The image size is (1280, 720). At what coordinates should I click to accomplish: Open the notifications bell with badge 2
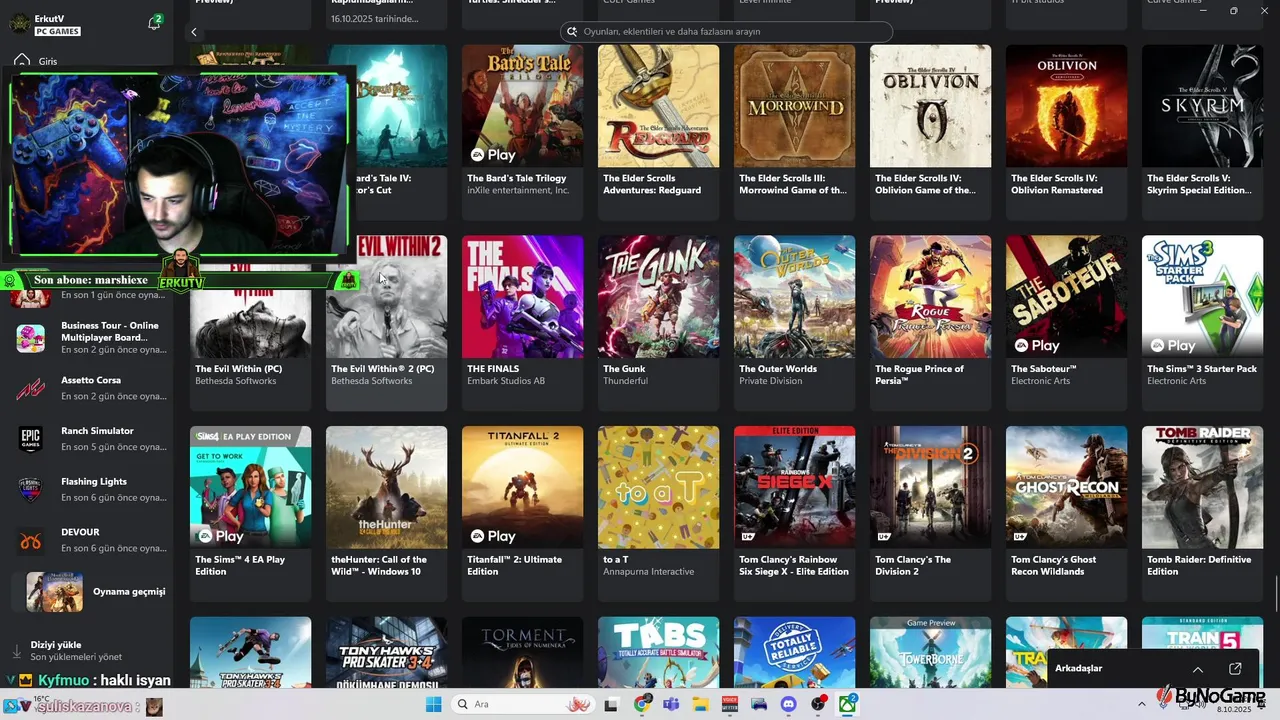pos(154,23)
